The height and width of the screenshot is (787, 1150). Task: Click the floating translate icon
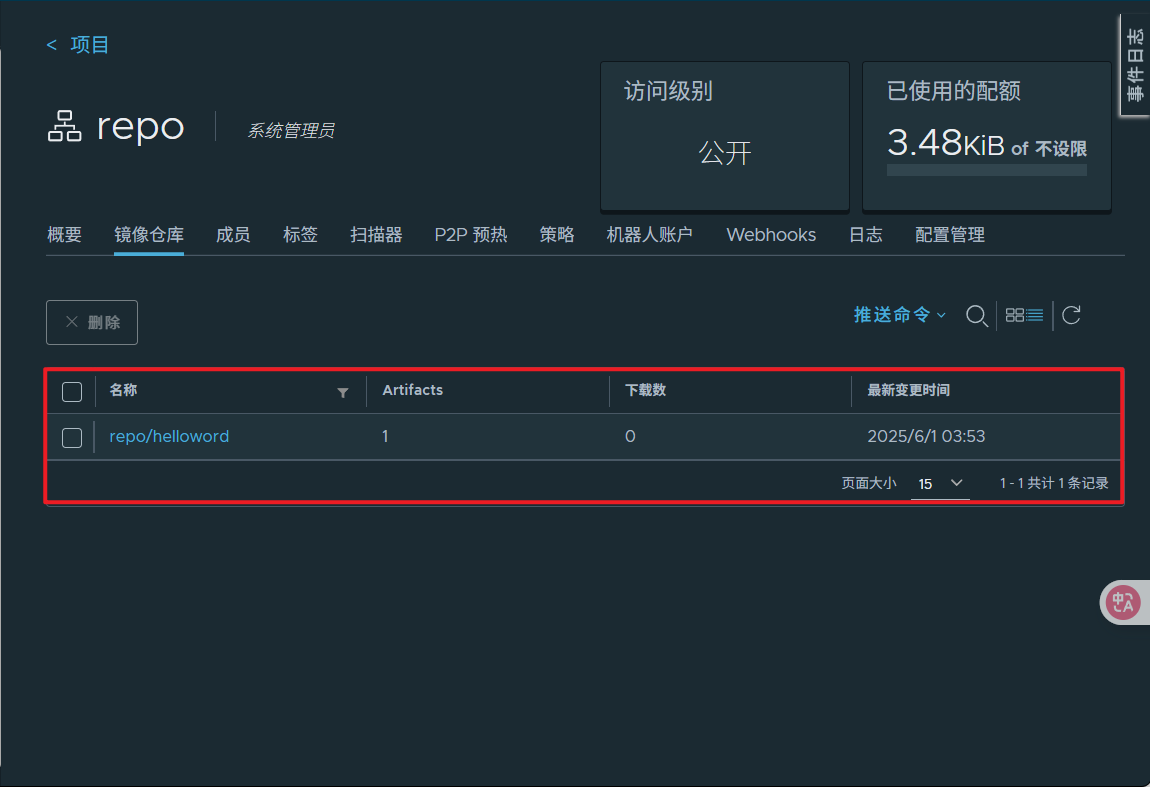[x=1124, y=602]
